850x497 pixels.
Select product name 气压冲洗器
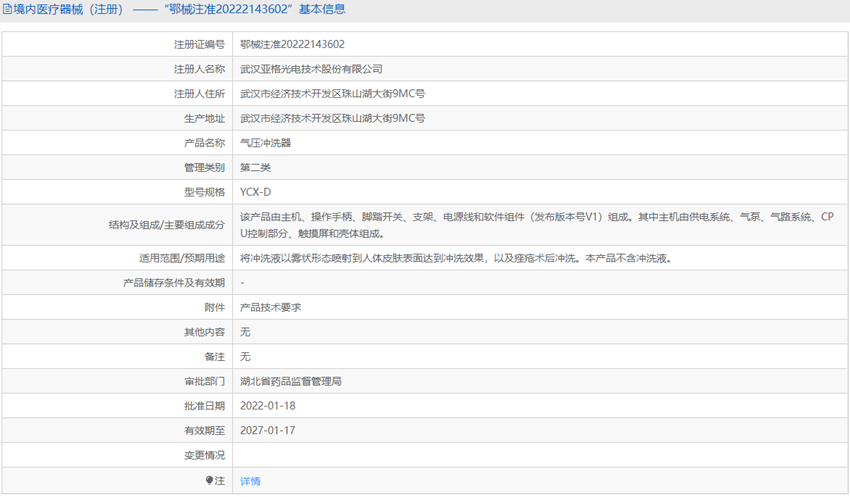266,143
